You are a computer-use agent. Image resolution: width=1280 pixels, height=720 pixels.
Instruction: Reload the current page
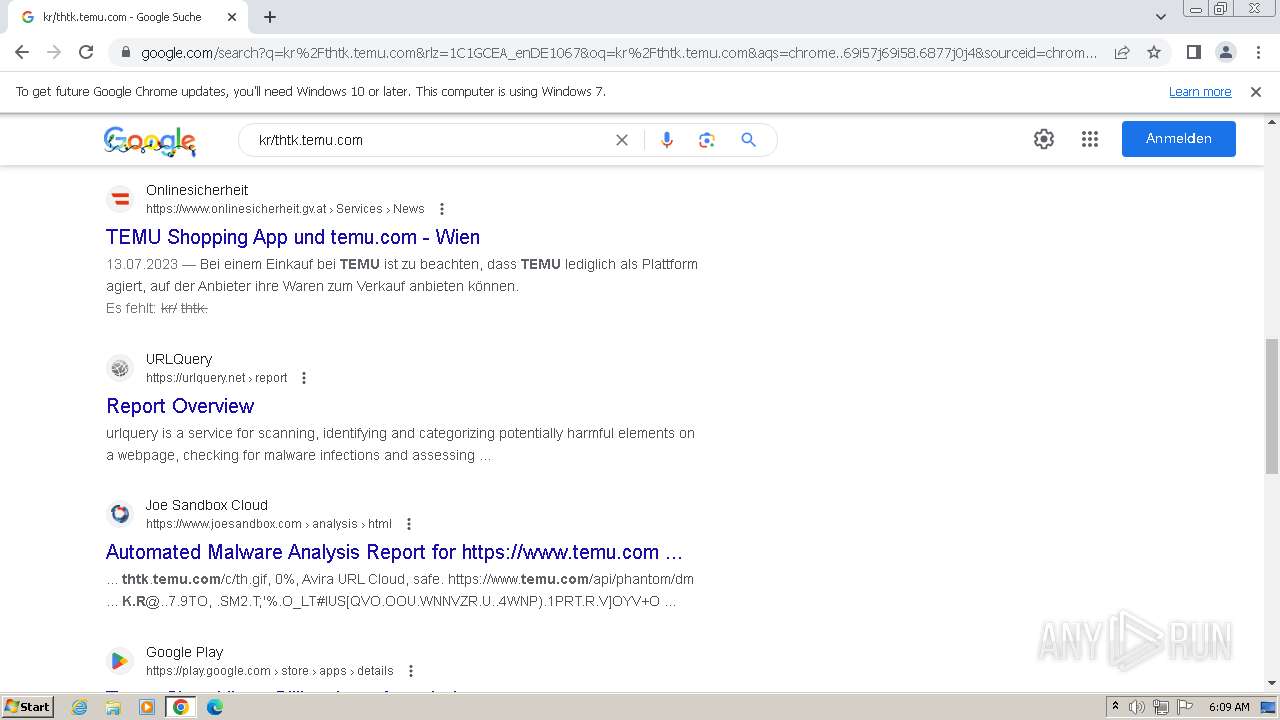[86, 52]
